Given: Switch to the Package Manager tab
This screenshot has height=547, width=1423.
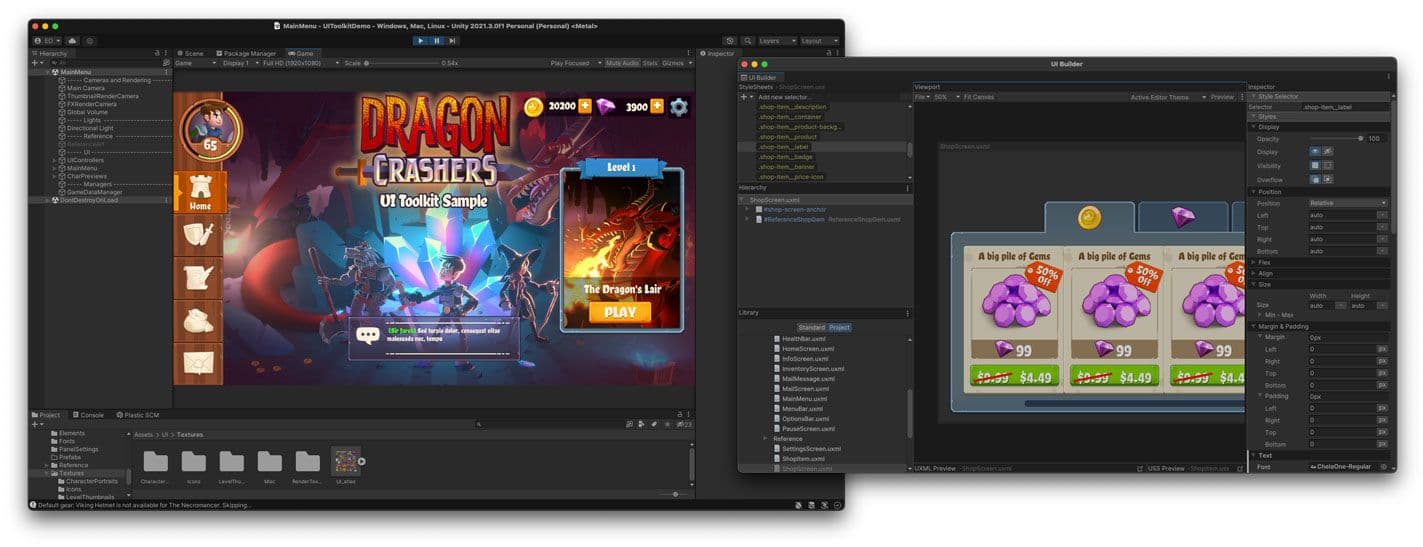Looking at the screenshot, I should coord(246,53).
